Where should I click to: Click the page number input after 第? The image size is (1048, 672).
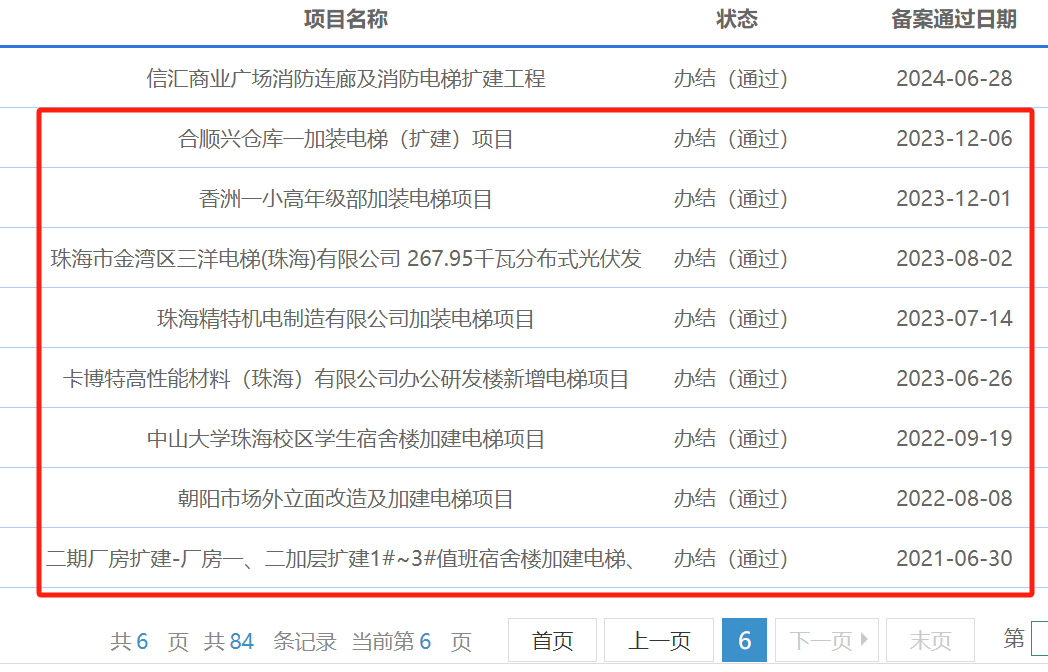[1039, 639]
